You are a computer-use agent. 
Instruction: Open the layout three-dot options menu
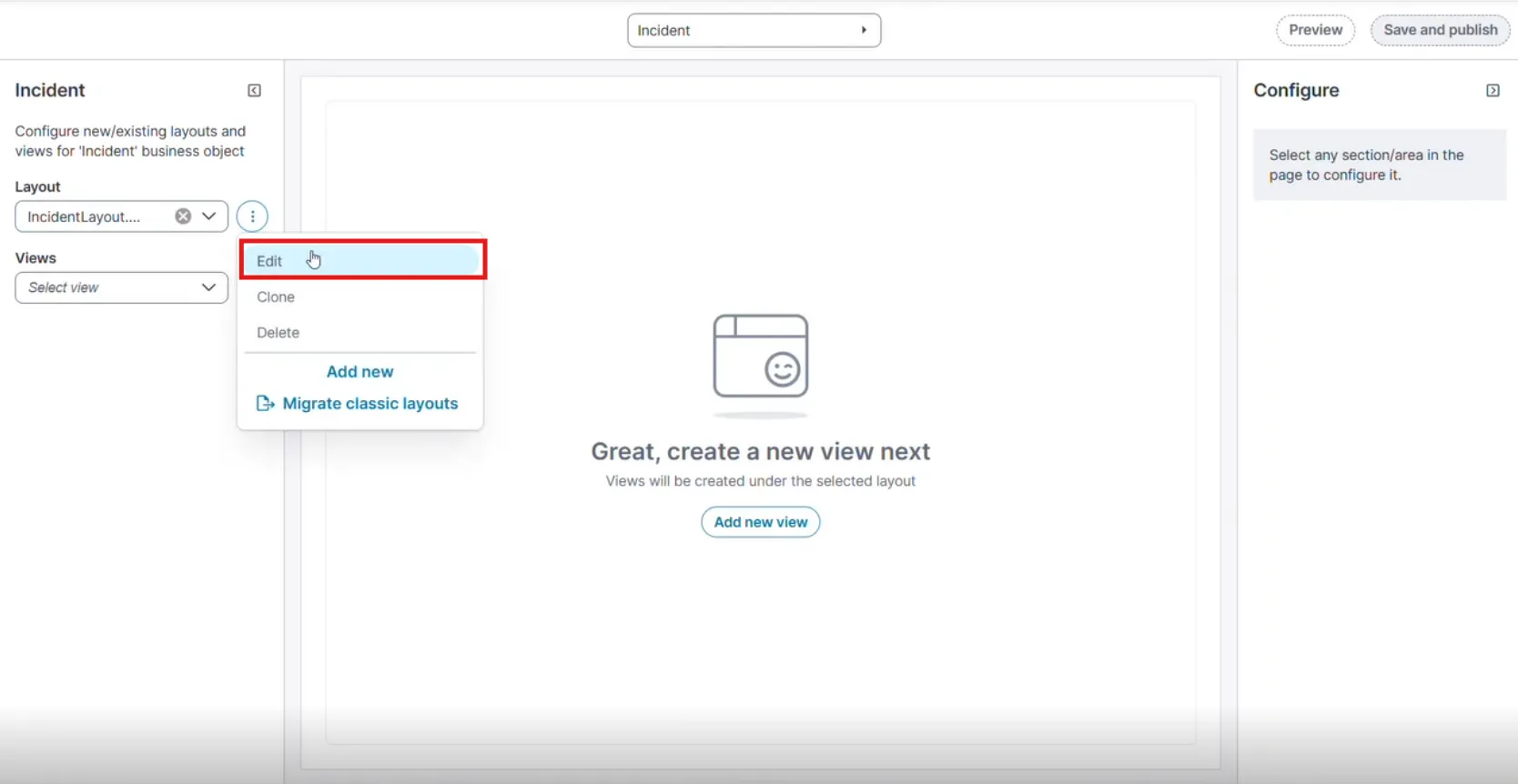click(x=252, y=216)
